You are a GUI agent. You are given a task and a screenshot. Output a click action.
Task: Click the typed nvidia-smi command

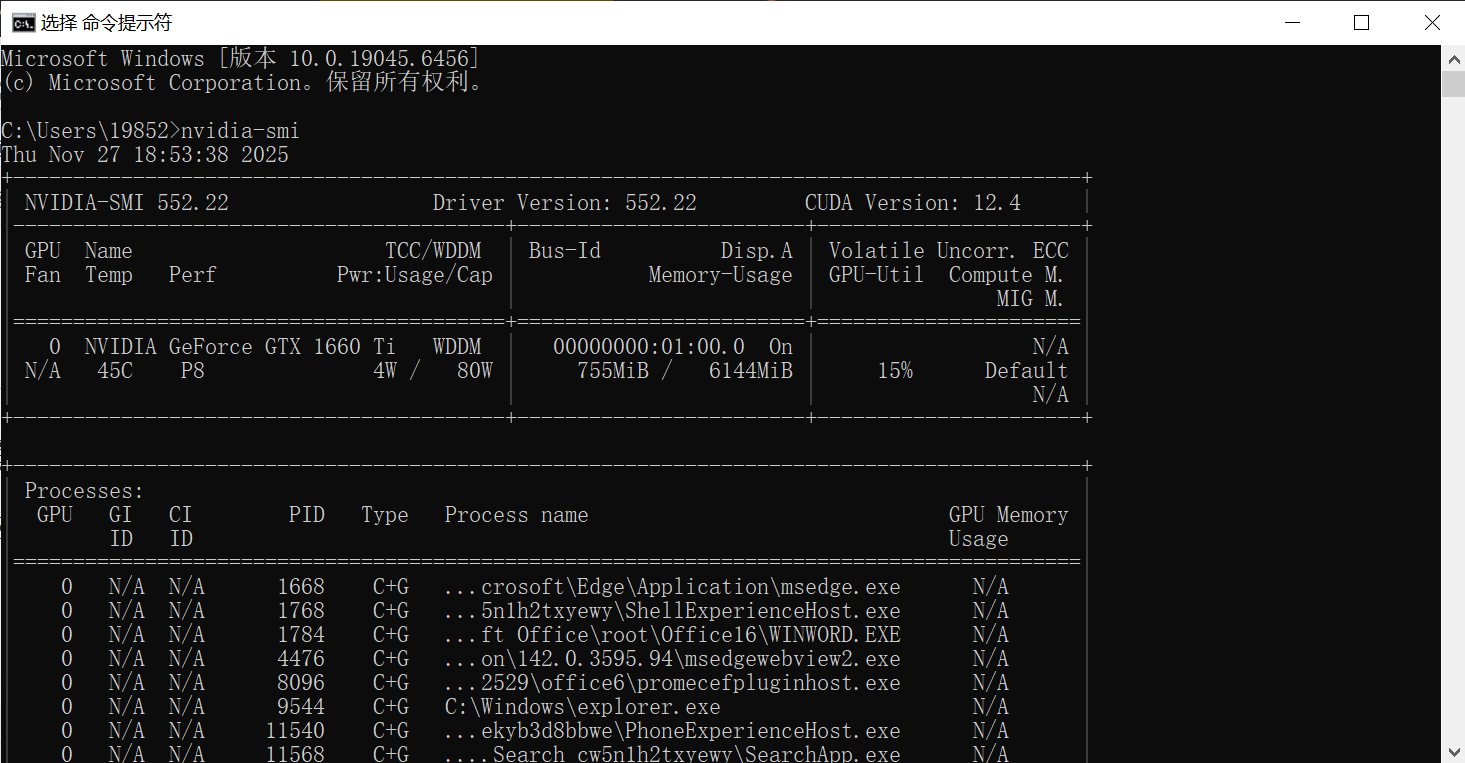pos(240,131)
